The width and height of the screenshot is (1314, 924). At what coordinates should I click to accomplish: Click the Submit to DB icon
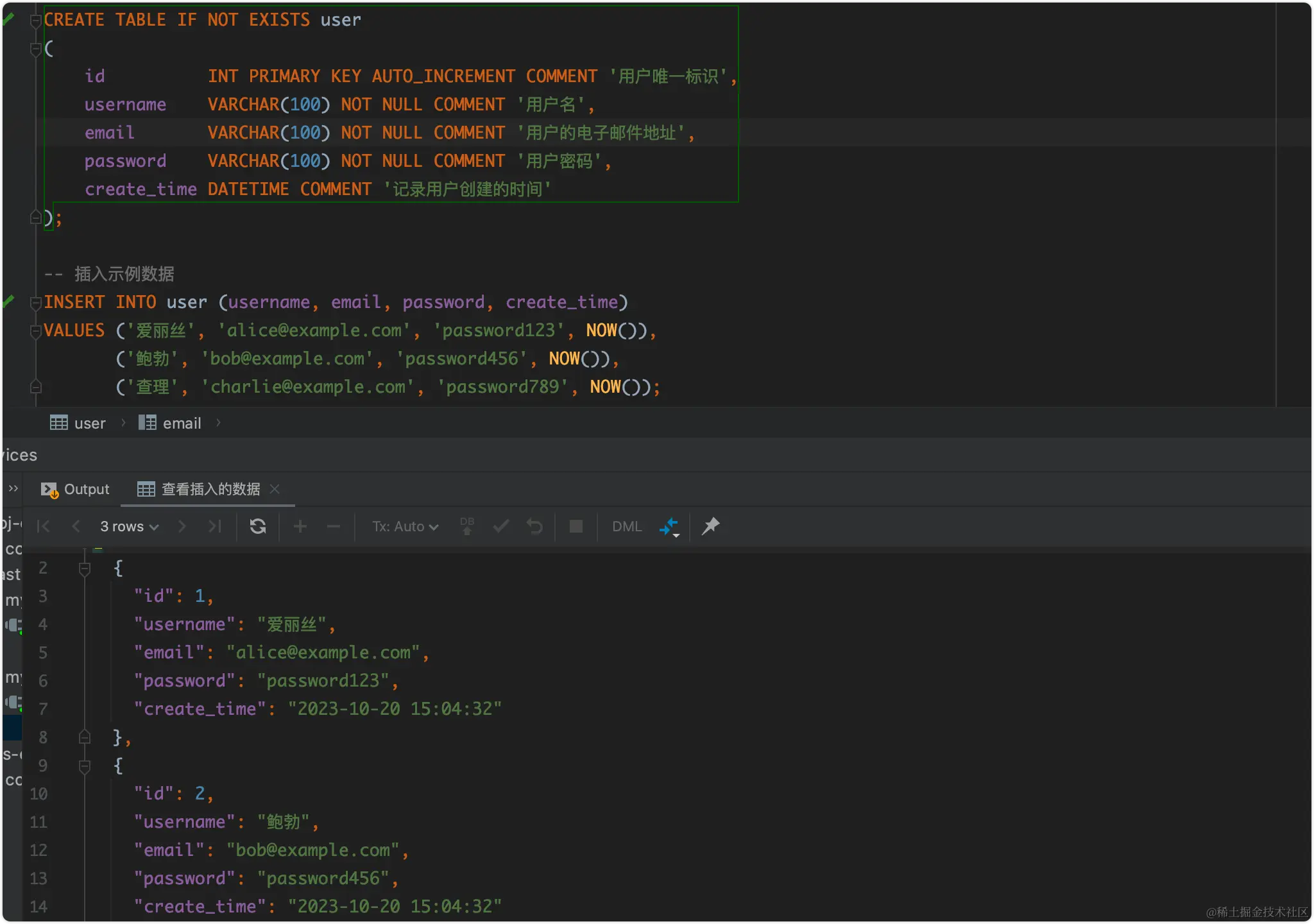tap(467, 526)
